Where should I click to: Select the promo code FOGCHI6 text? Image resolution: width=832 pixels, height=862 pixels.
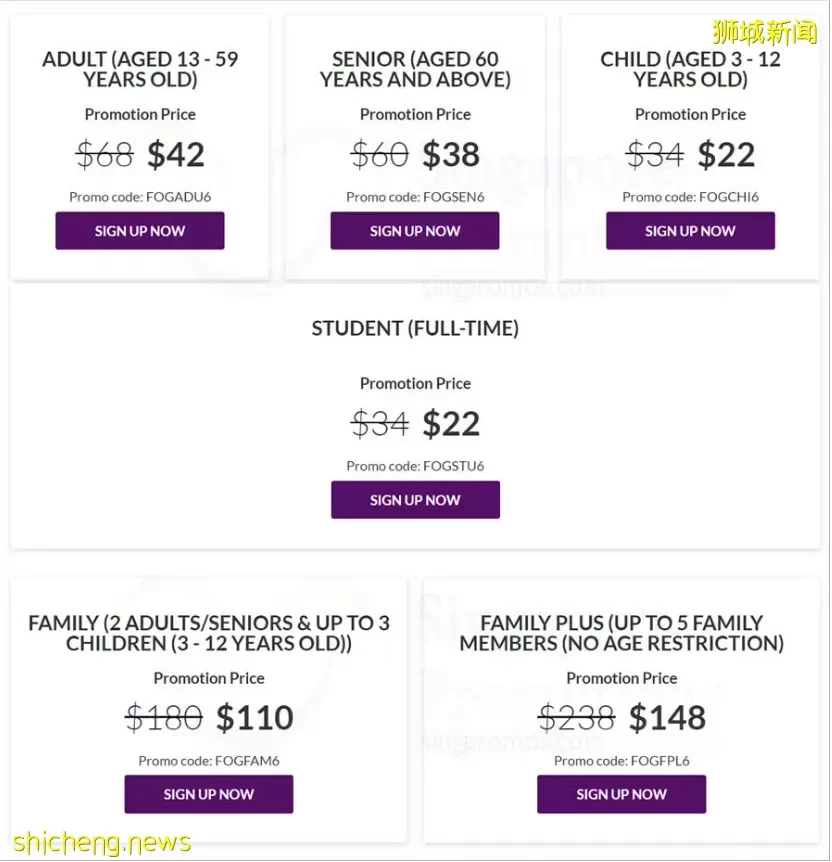coord(729,197)
